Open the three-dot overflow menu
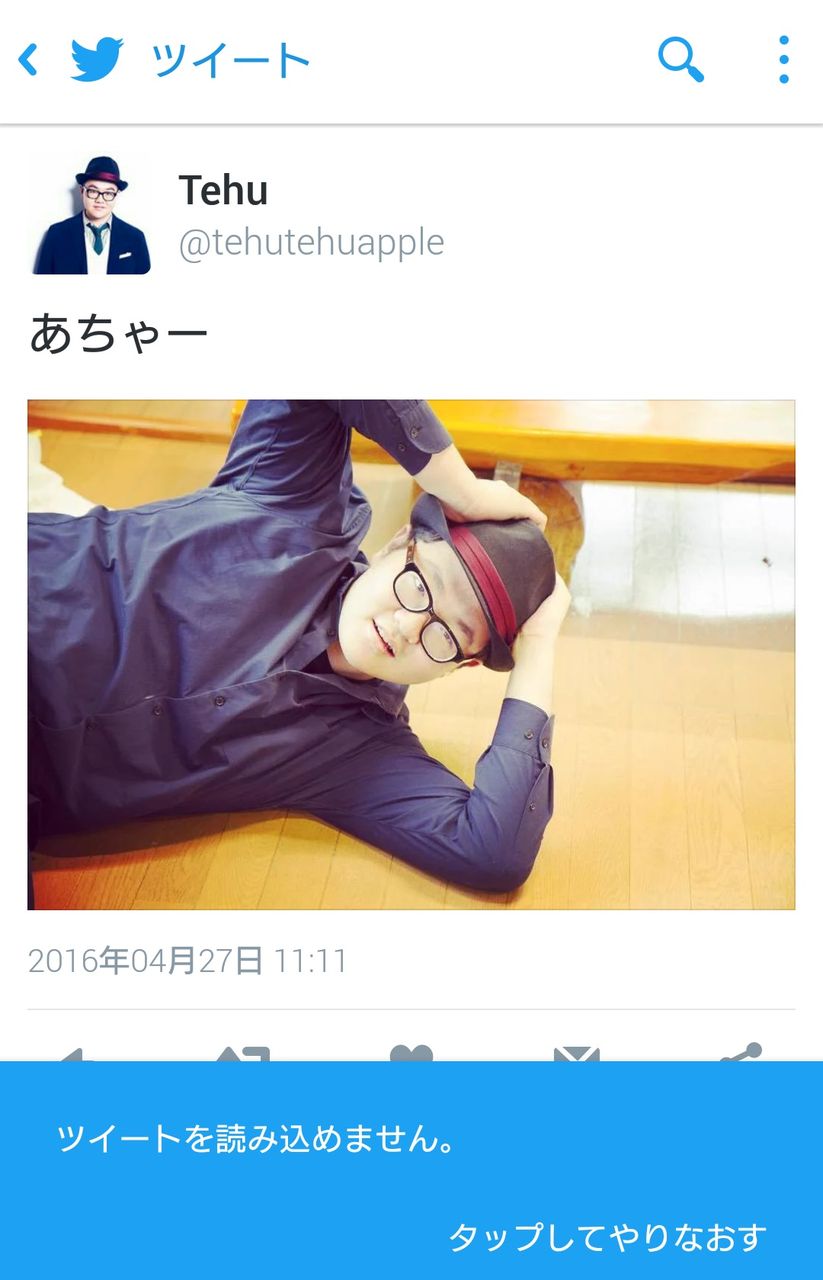Image resolution: width=823 pixels, height=1280 pixels. pos(783,60)
